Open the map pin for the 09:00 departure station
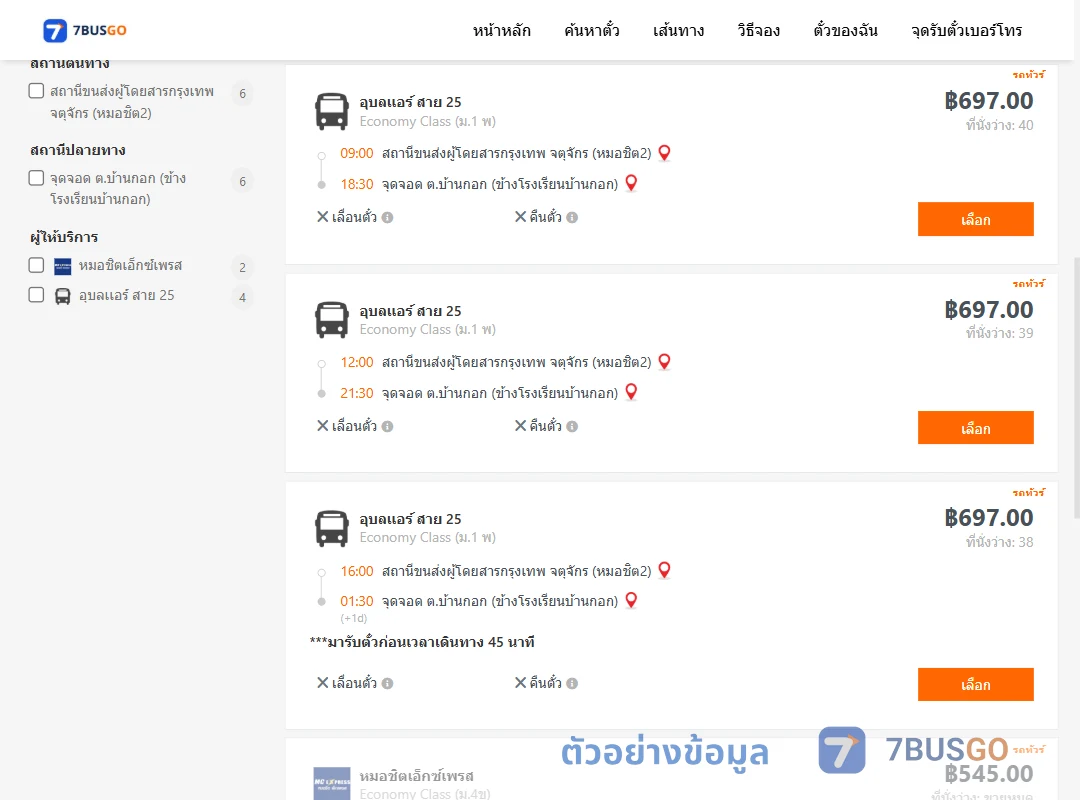Image resolution: width=1080 pixels, height=800 pixels. click(x=665, y=153)
